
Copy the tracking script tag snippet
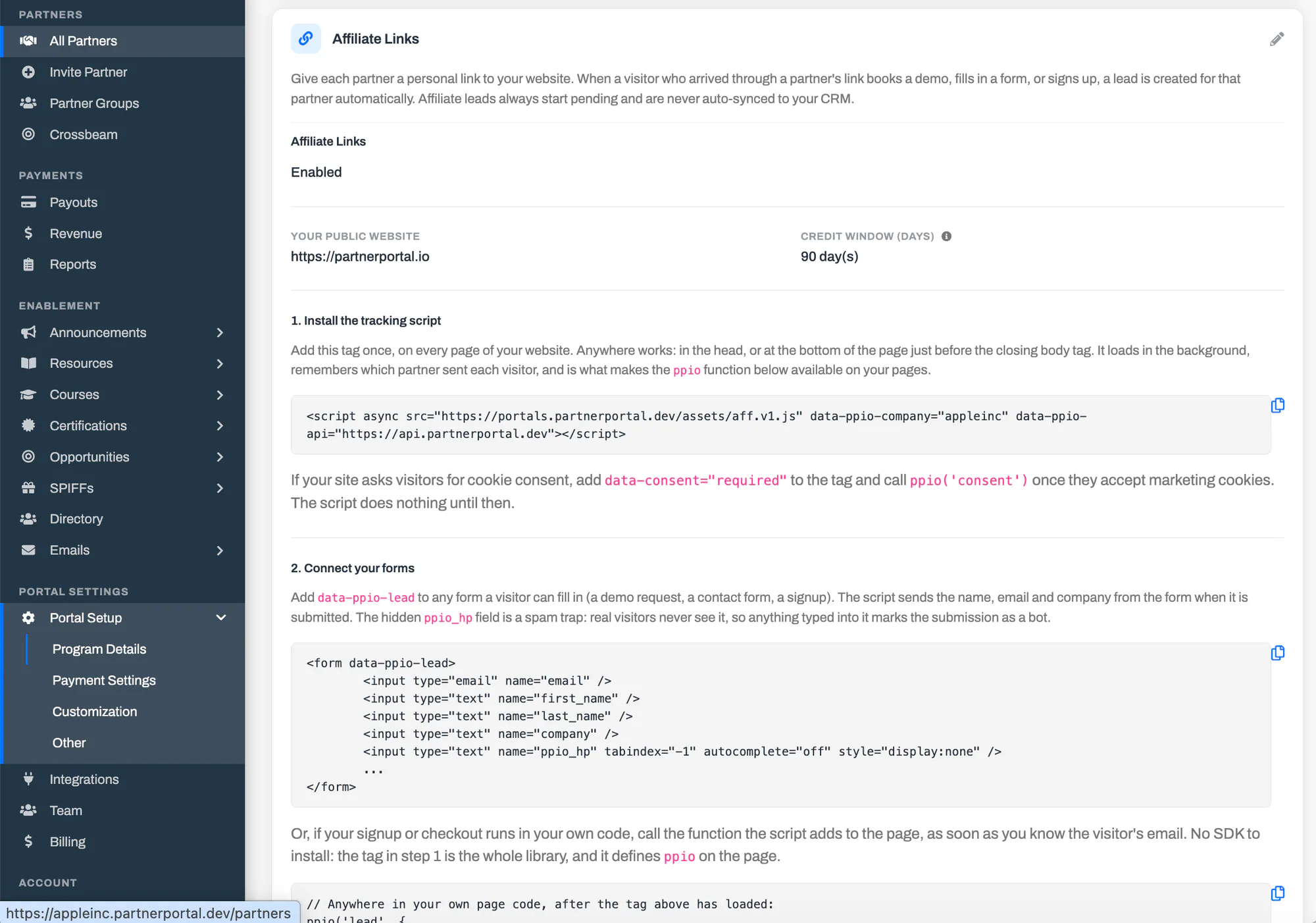(1278, 406)
